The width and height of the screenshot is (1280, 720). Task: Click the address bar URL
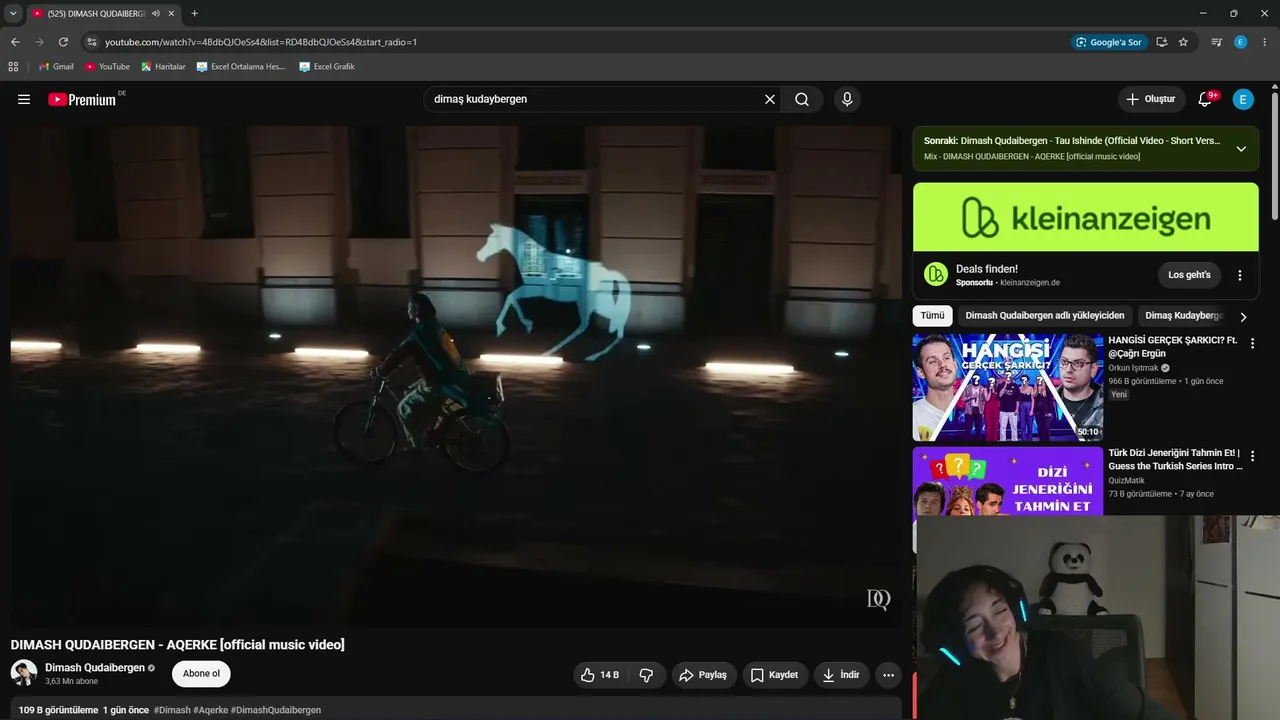(261, 42)
